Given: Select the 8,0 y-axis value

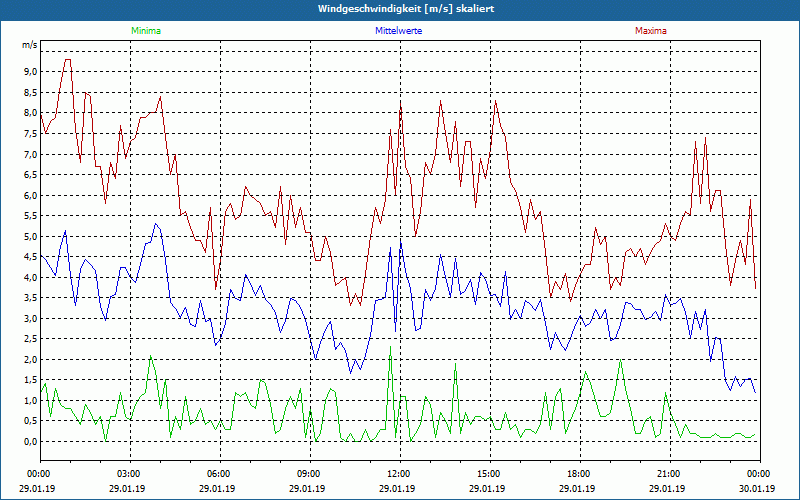Looking at the screenshot, I should click(x=31, y=113).
